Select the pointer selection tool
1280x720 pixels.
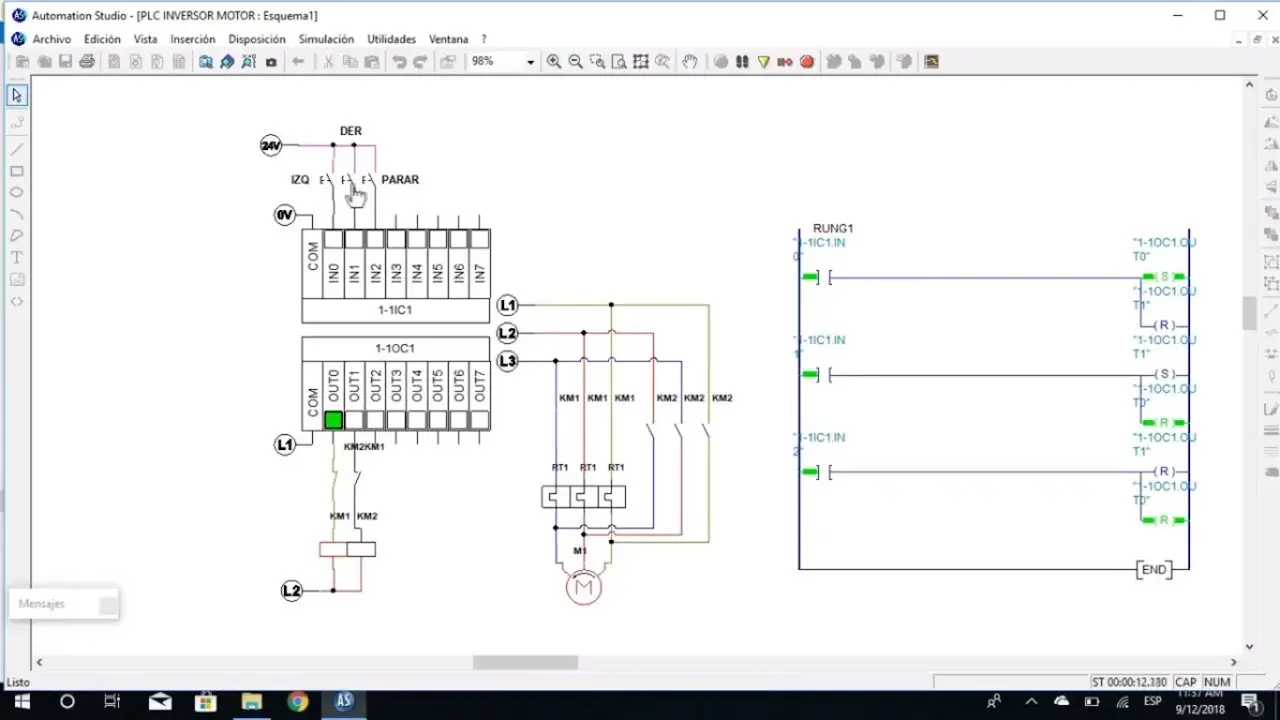click(17, 95)
